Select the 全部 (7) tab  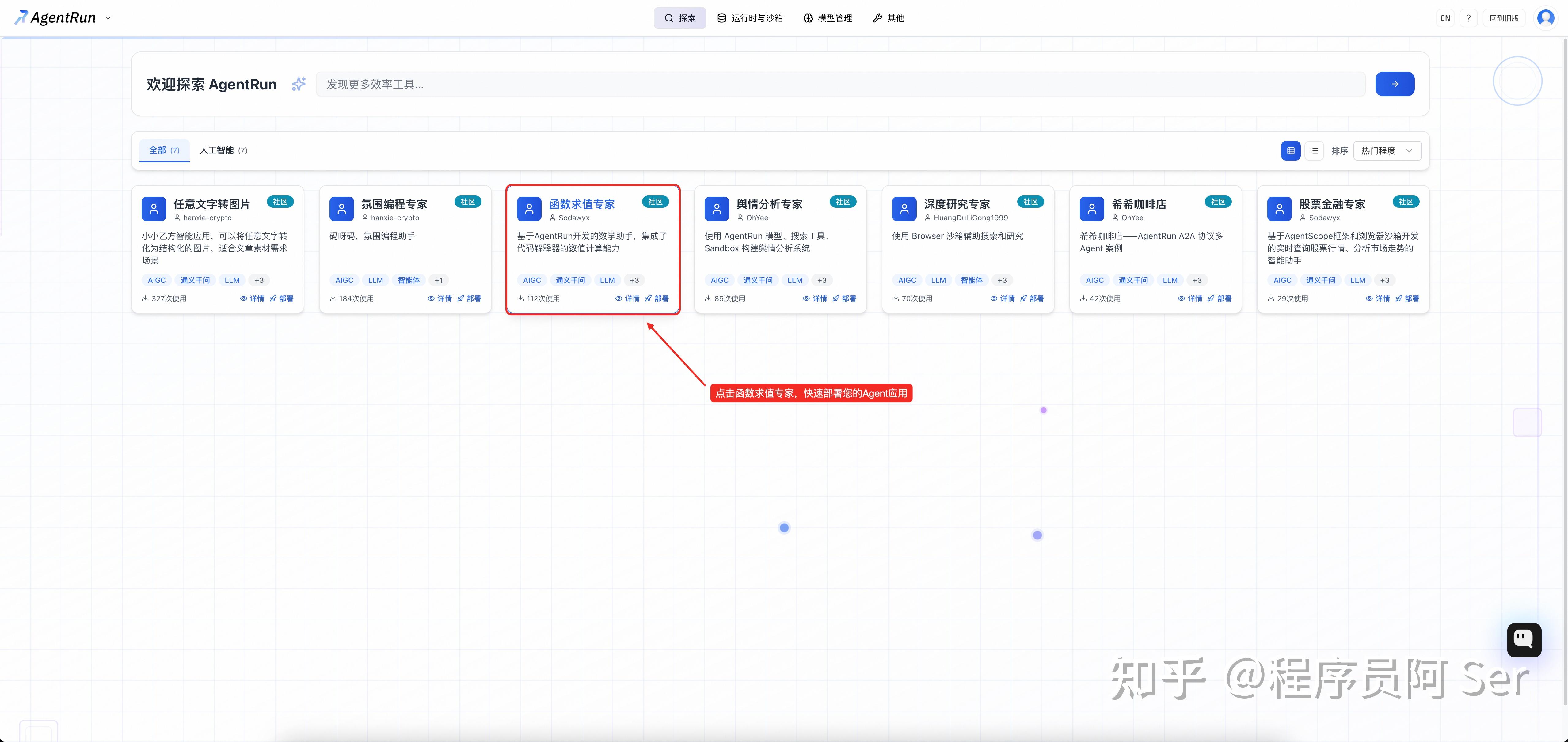click(164, 150)
